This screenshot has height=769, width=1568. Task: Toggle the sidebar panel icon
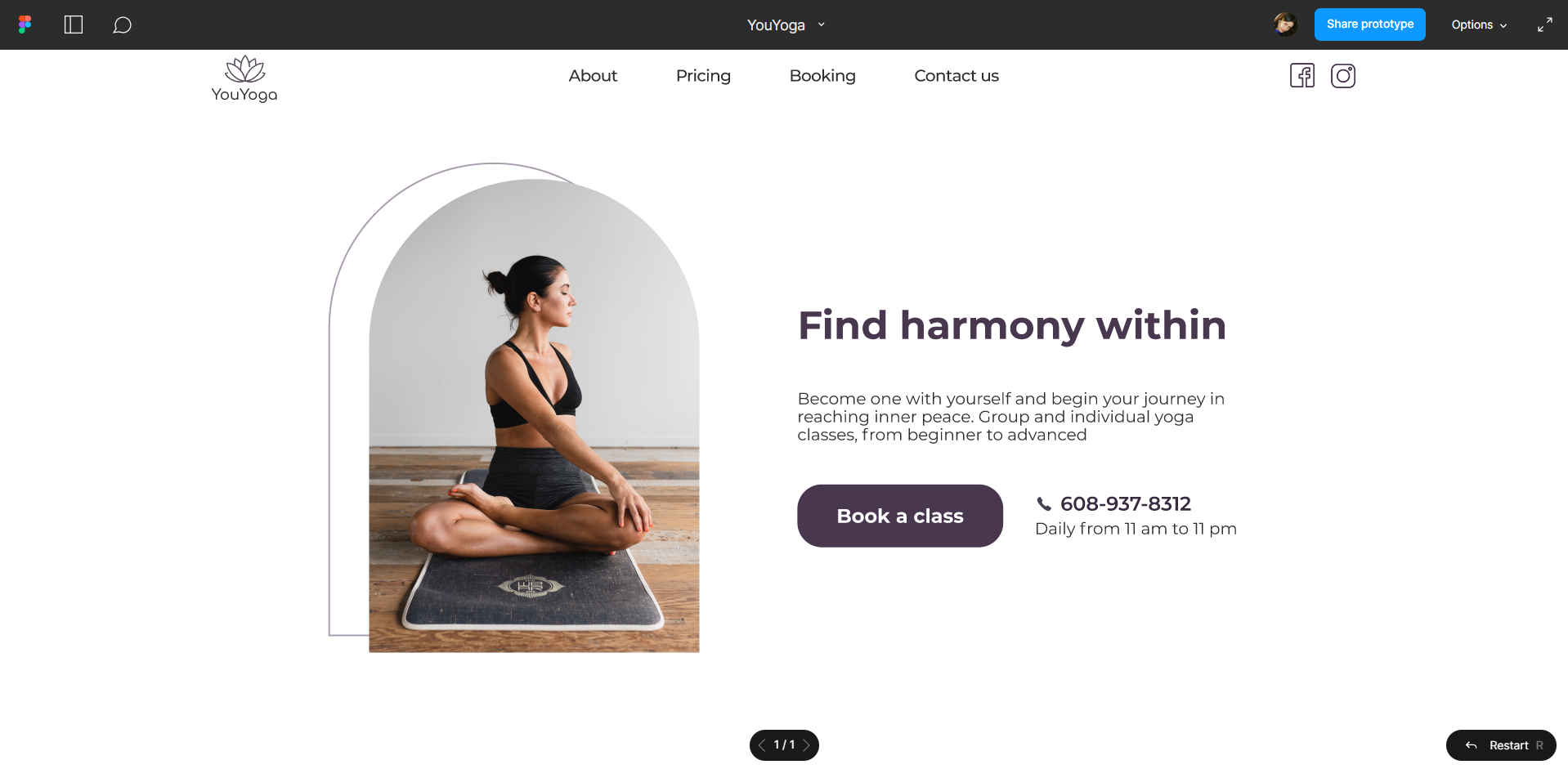(x=74, y=25)
